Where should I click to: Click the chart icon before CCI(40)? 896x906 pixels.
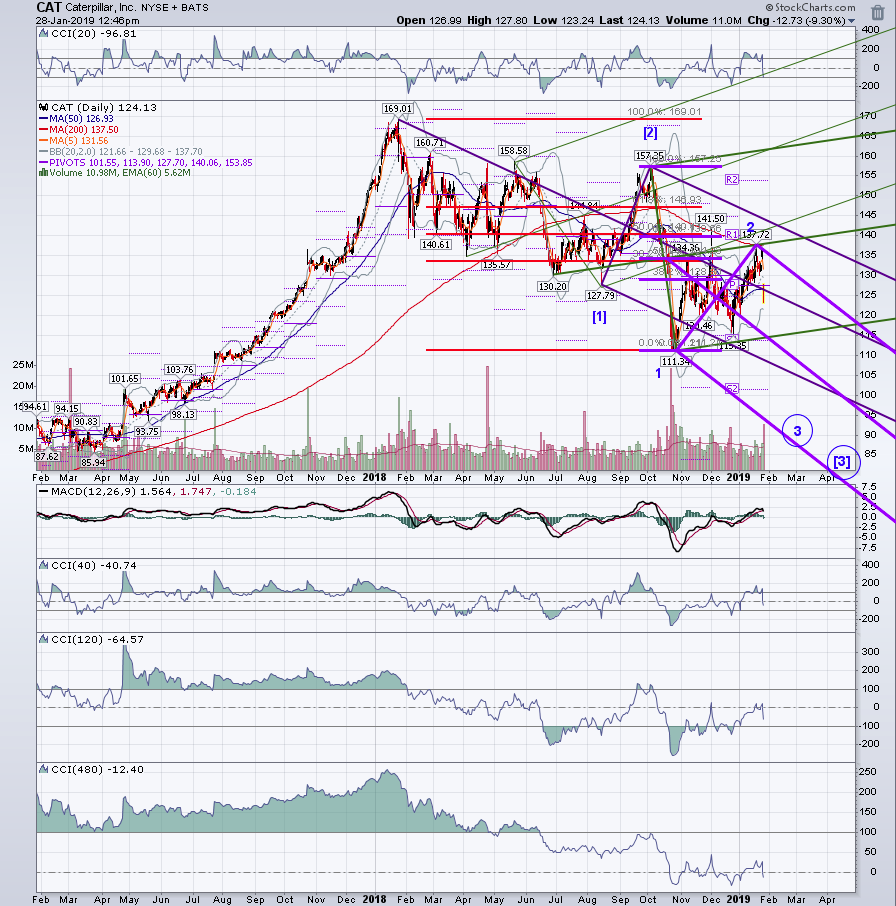[x=44, y=566]
